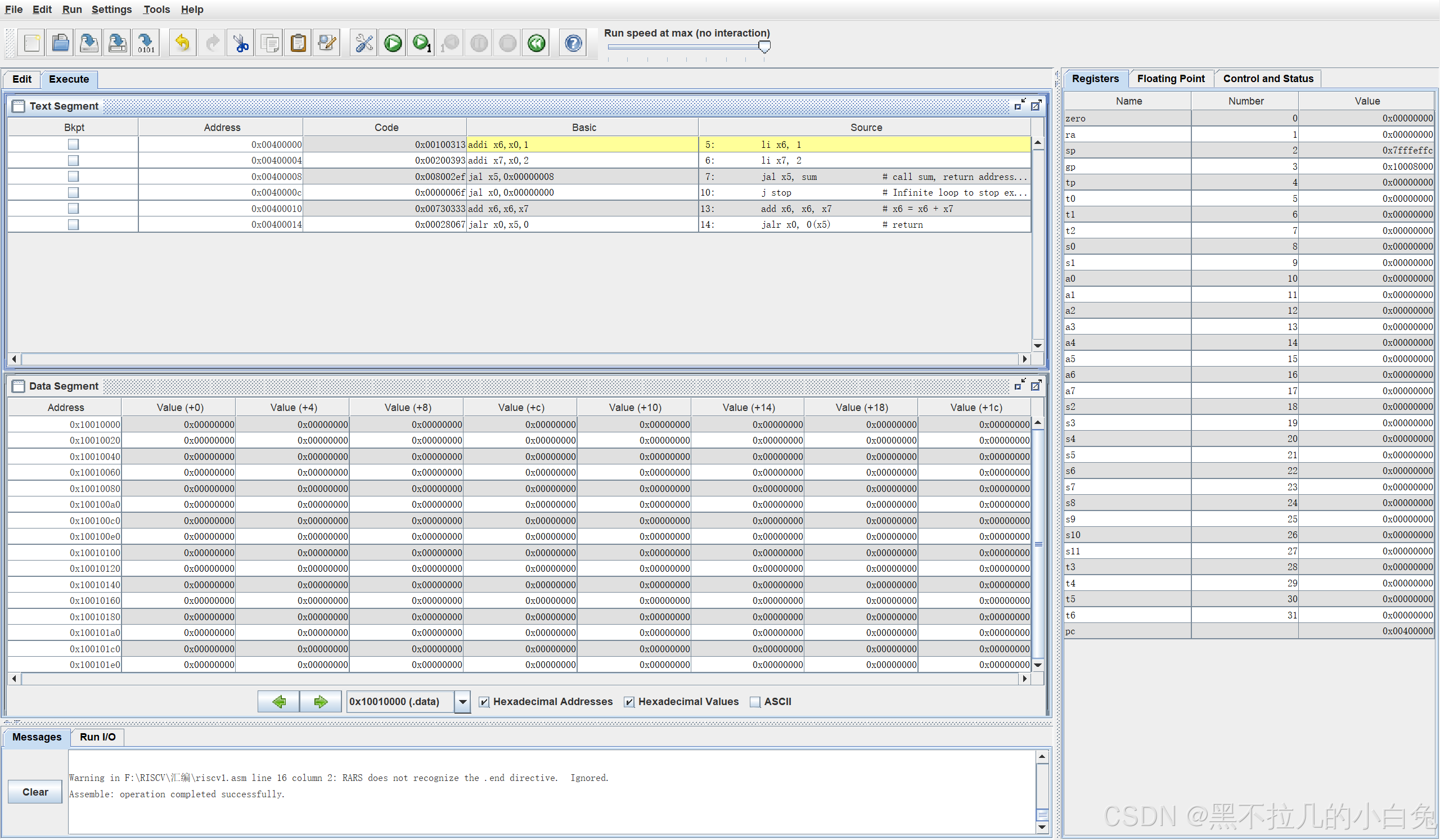Screen dimensions: 1440x840
Task: Run the program with green play icon
Action: click(393, 43)
